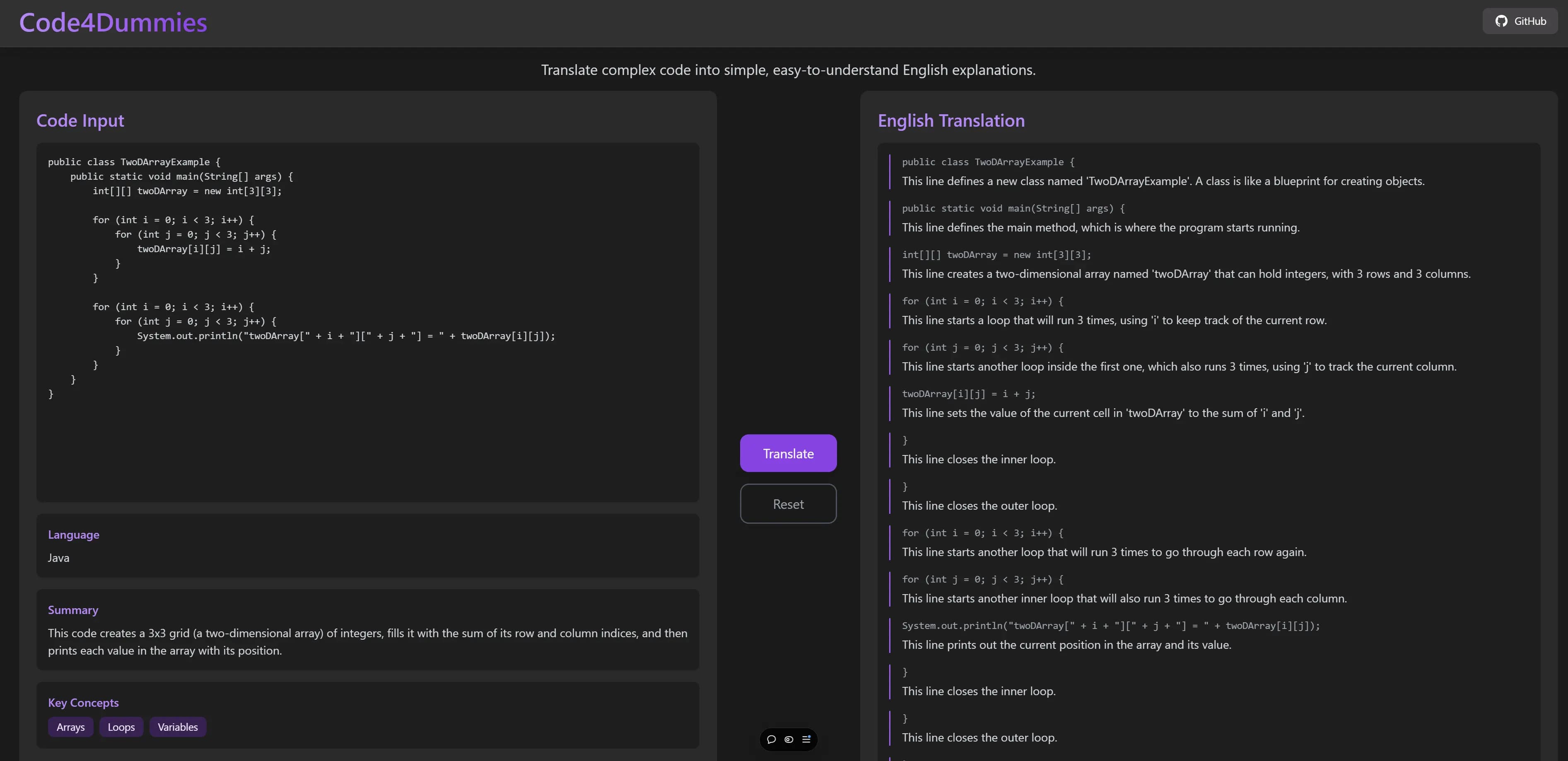The image size is (1568, 761).
Task: Toggle the switch icon in floating toolbar
Action: pyautogui.click(x=789, y=739)
